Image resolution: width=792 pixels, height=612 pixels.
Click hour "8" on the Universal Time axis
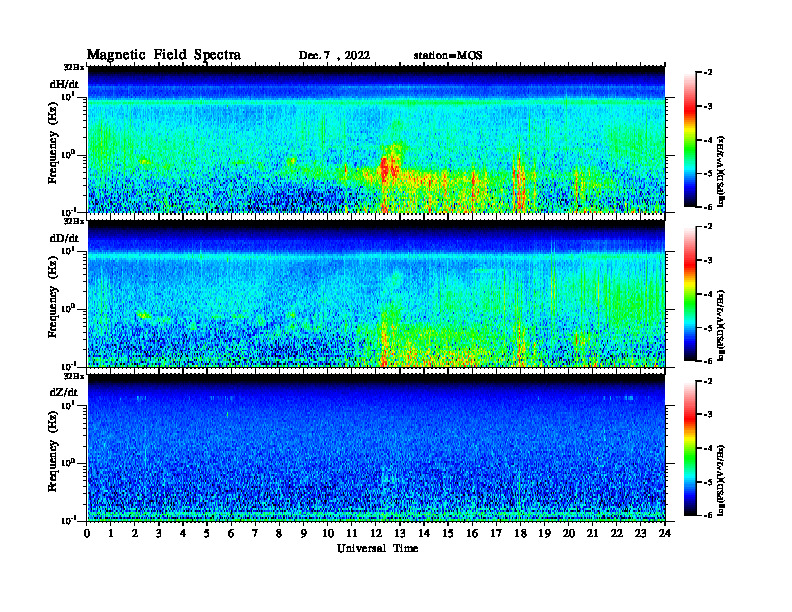click(279, 533)
